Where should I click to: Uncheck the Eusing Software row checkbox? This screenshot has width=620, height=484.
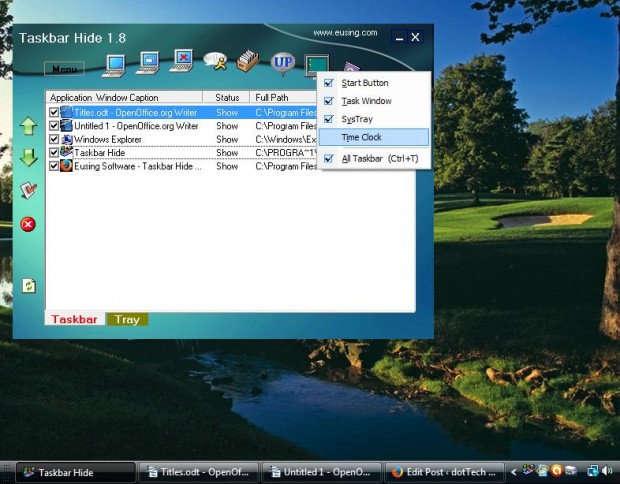pos(54,166)
